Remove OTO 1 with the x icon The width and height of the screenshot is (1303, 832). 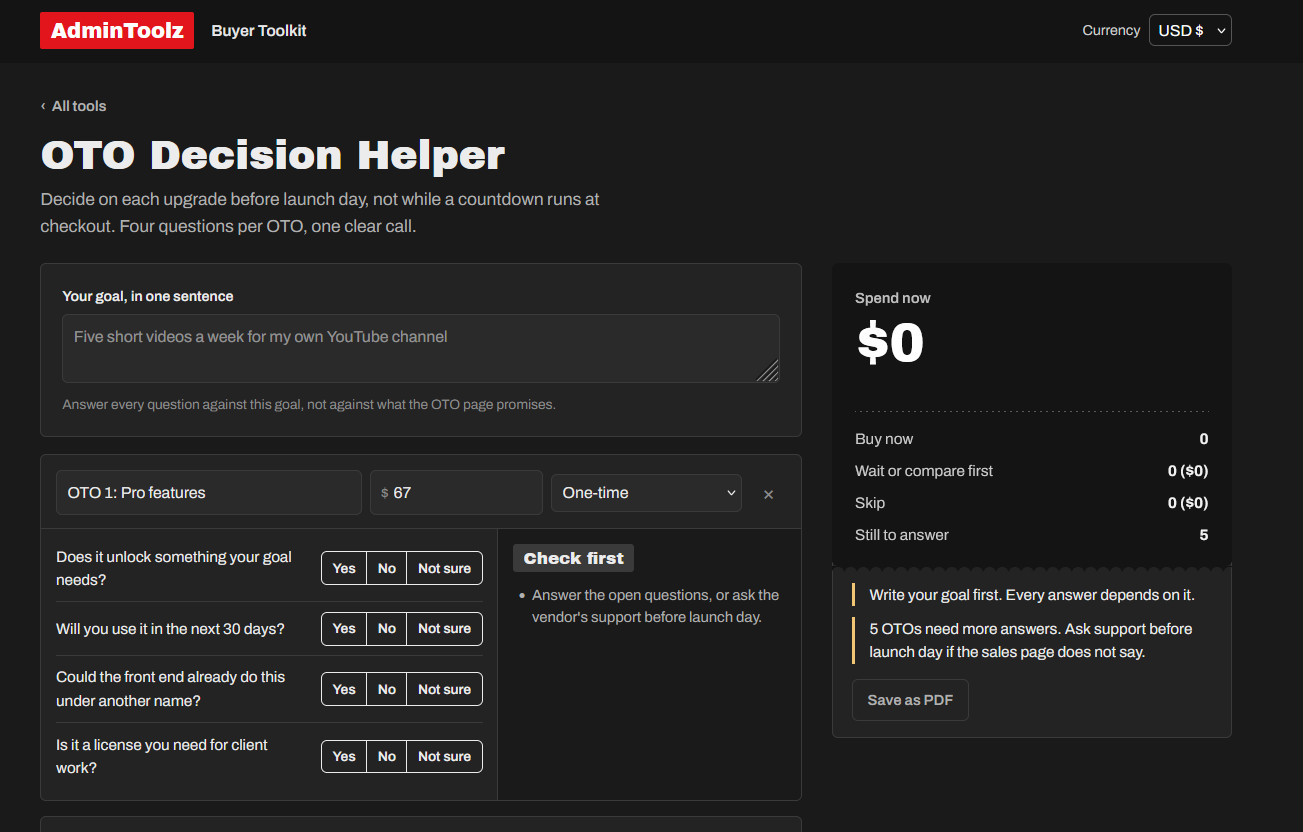click(x=768, y=494)
